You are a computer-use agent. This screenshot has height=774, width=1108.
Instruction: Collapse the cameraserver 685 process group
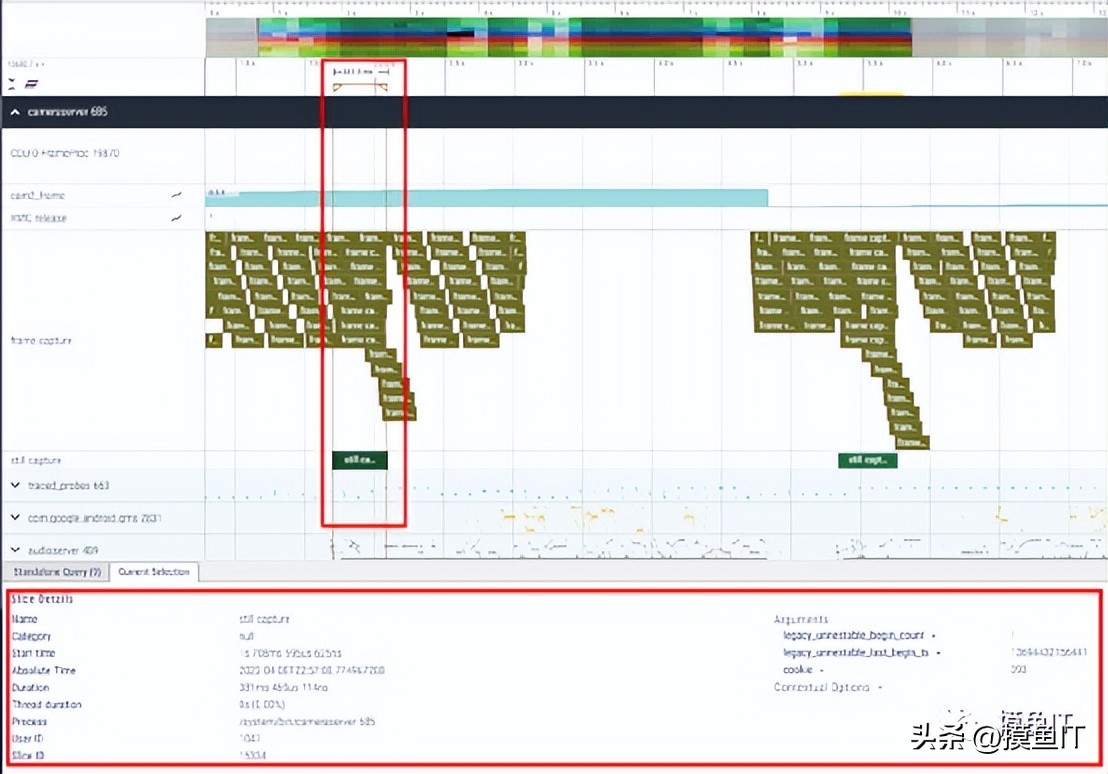[15, 112]
